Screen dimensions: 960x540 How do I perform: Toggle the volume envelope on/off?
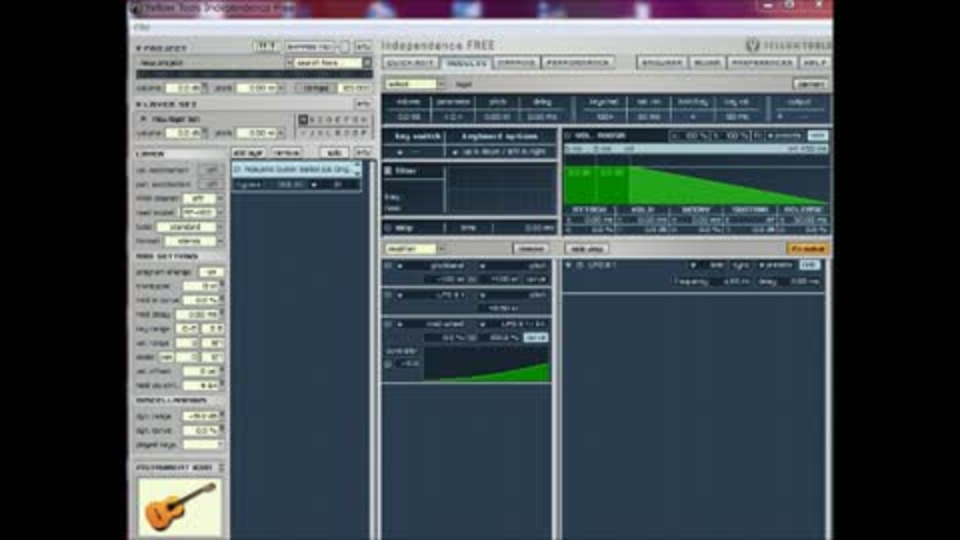click(568, 135)
